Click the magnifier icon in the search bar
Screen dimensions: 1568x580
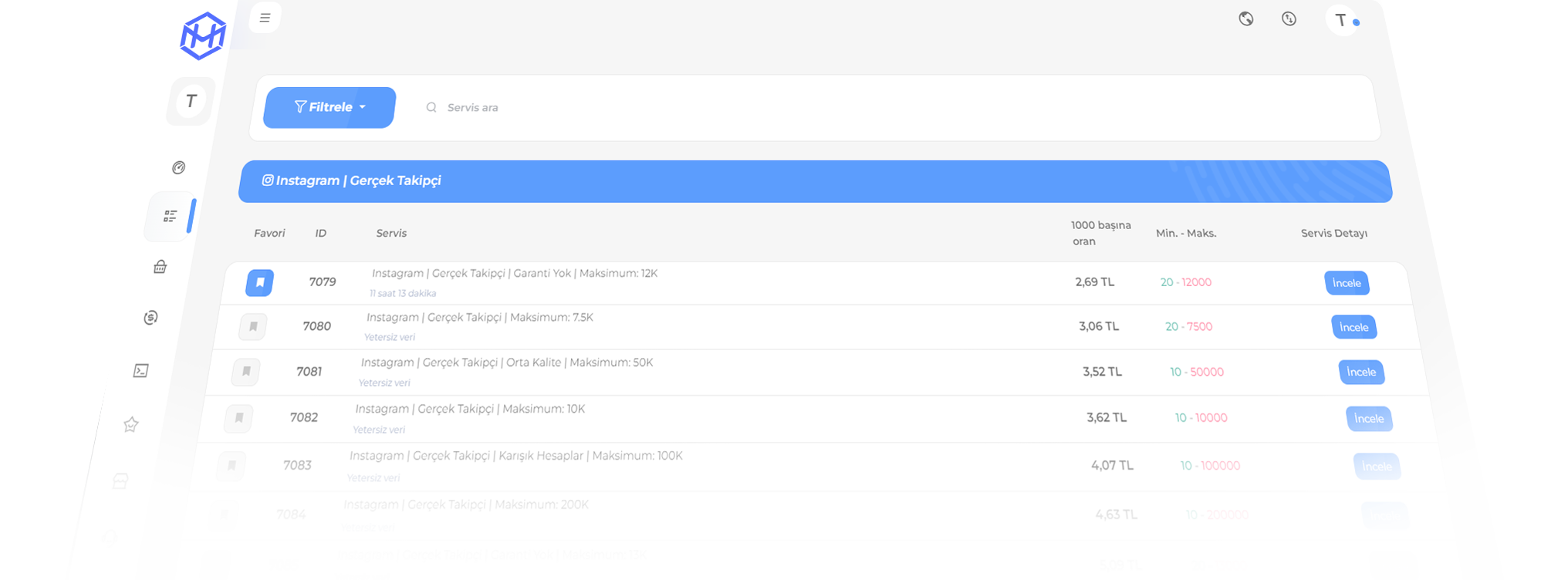point(431,108)
